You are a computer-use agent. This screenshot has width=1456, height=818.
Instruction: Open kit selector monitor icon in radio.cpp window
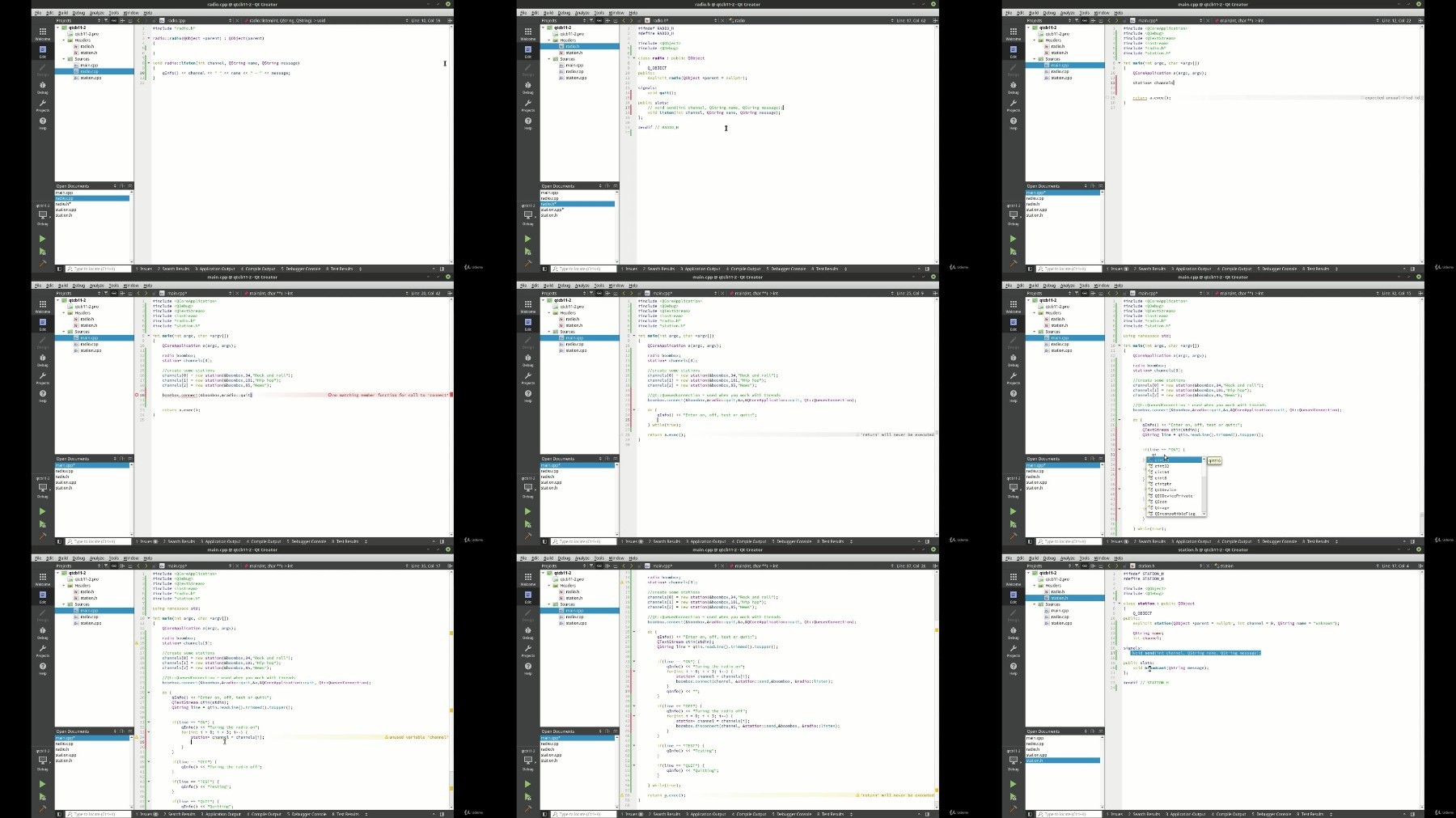[42, 216]
